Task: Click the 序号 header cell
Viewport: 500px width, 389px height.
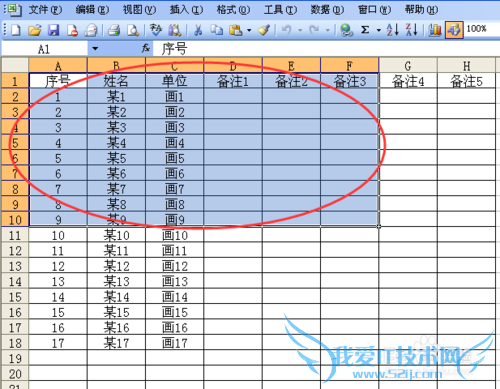Action: (58, 81)
